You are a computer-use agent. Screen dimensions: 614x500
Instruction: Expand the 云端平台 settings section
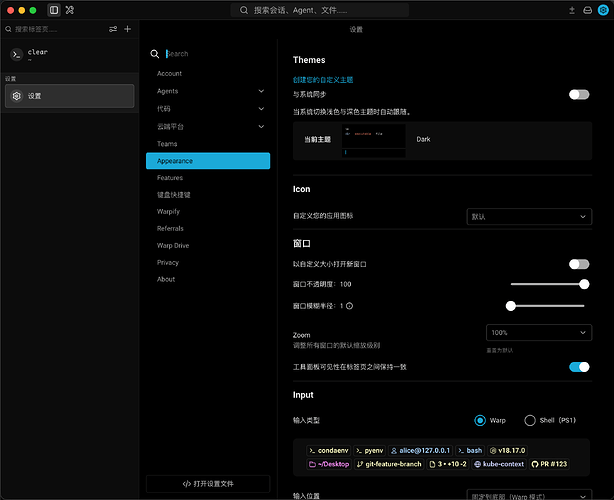(261, 127)
